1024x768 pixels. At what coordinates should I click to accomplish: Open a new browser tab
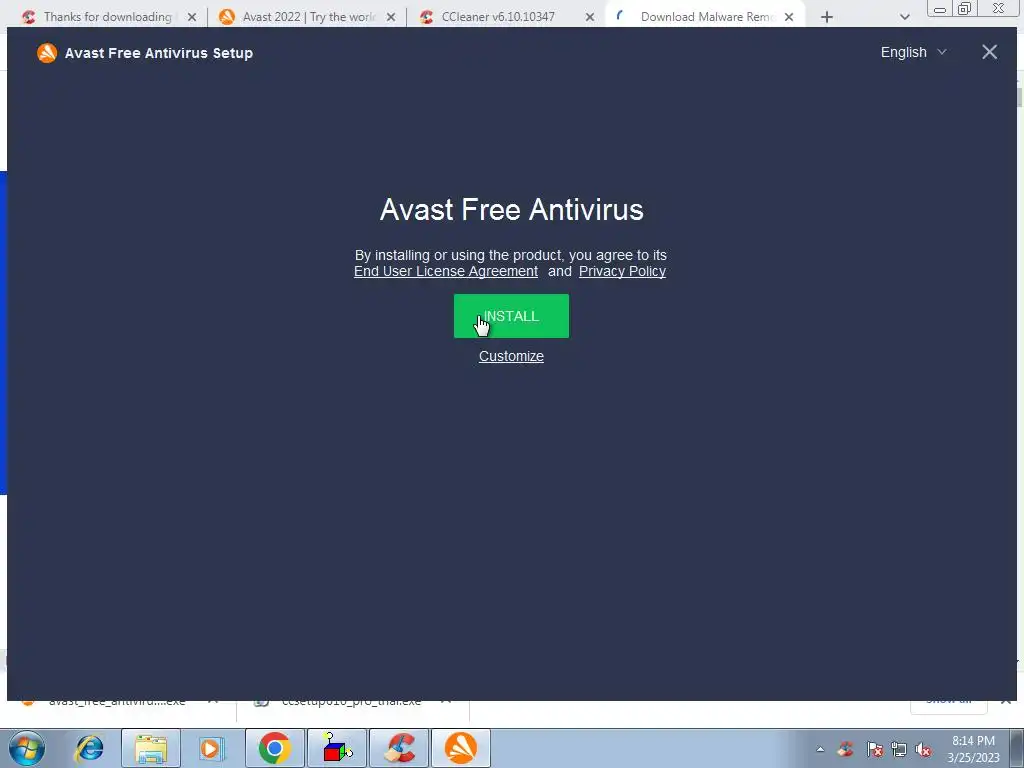coord(827,17)
